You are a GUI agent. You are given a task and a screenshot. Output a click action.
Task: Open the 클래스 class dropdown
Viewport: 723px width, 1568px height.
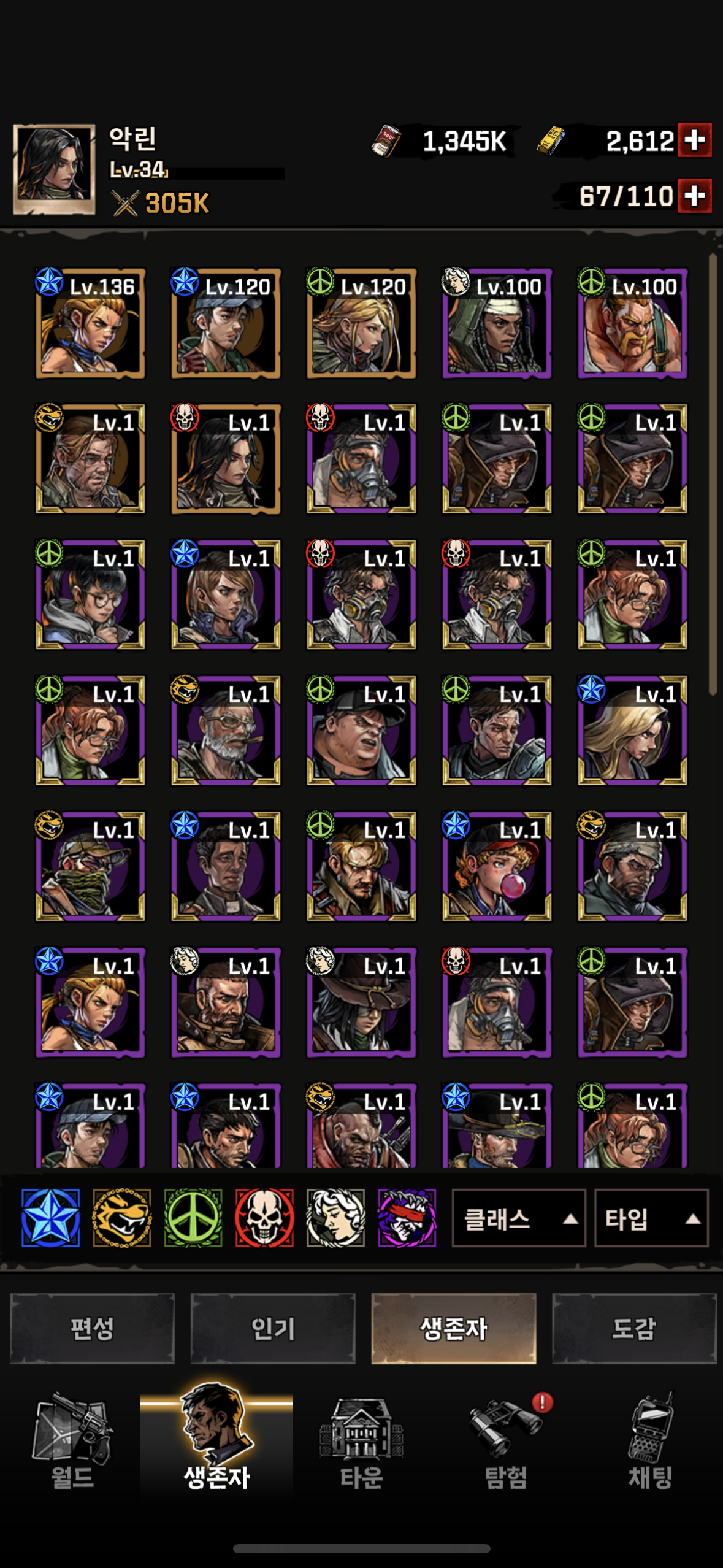point(519,1218)
